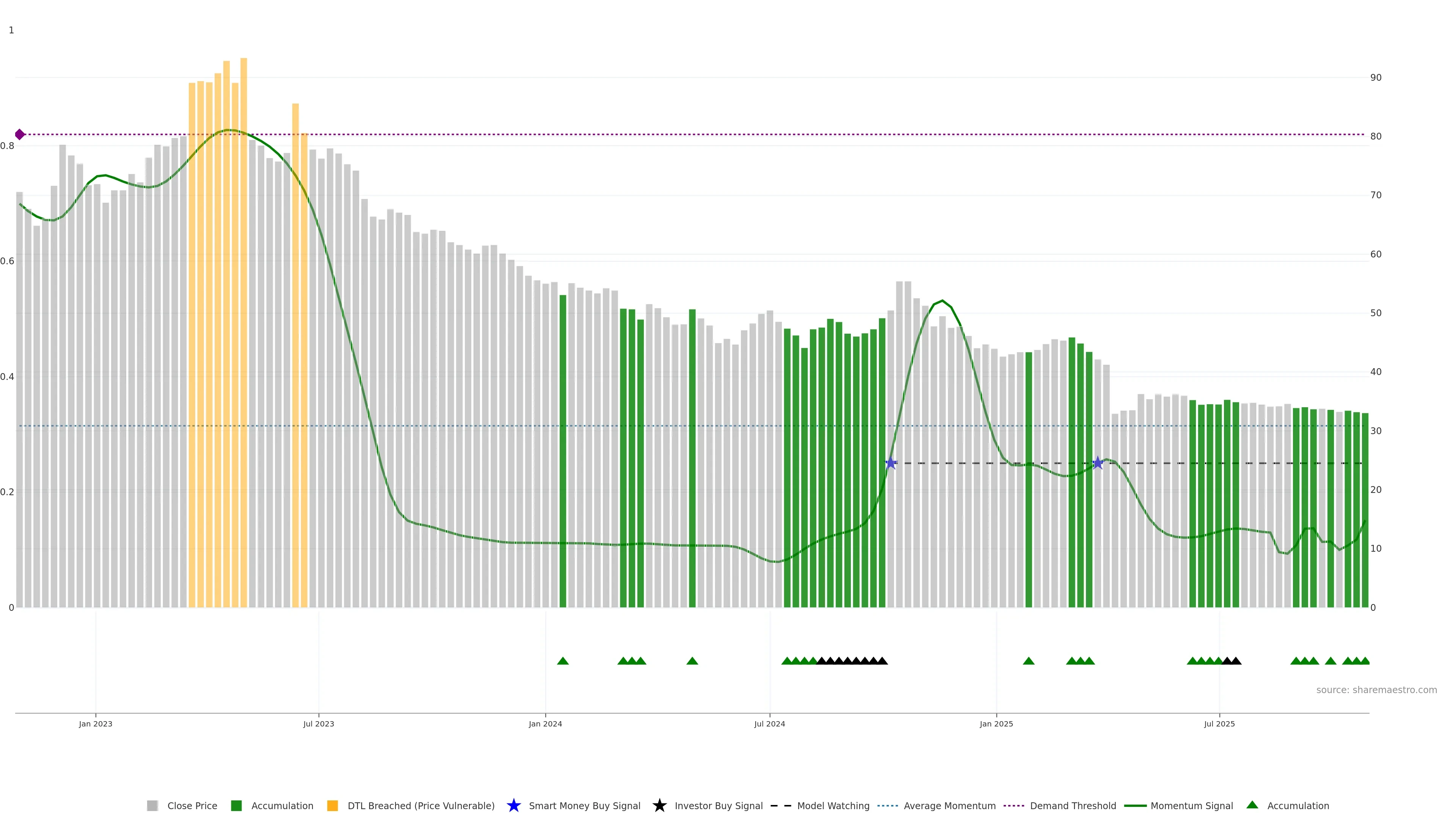Click the green Accumulation square legend swatch
The width and height of the screenshot is (1456, 819).
click(236, 806)
